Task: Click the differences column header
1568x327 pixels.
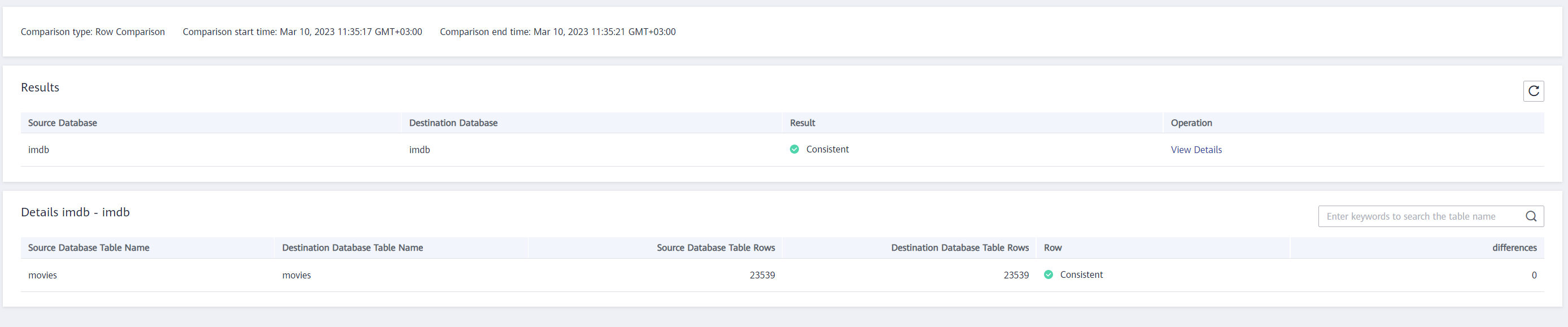Action: [x=1514, y=248]
